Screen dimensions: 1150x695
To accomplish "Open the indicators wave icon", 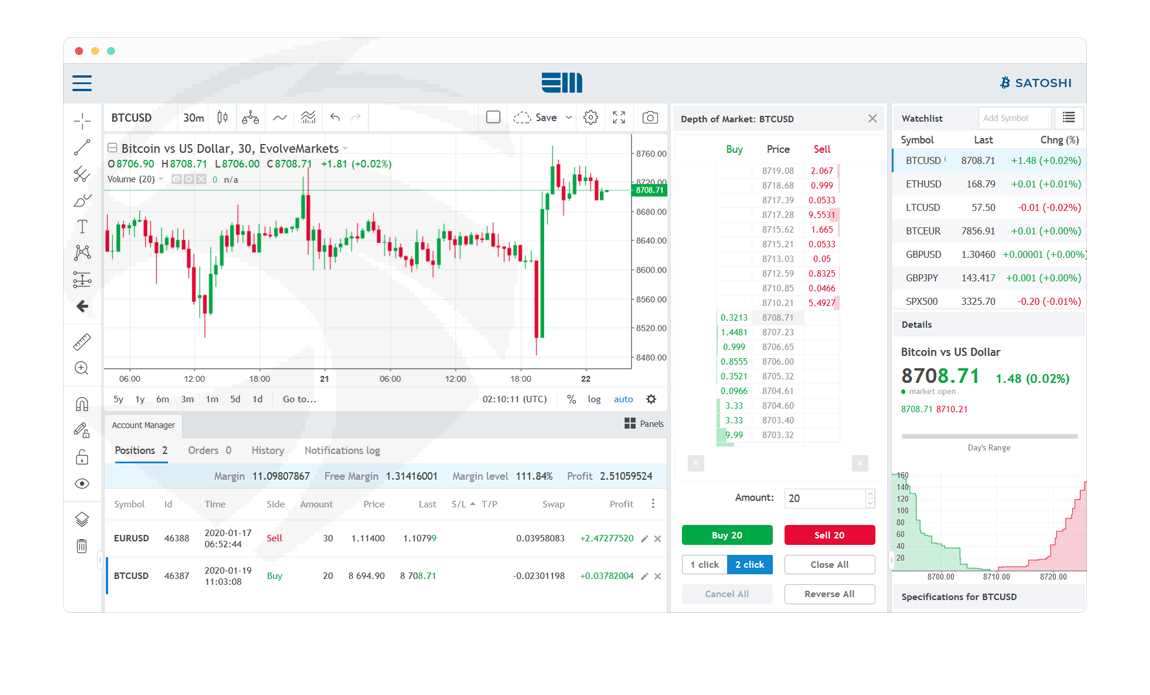I will click(x=279, y=117).
